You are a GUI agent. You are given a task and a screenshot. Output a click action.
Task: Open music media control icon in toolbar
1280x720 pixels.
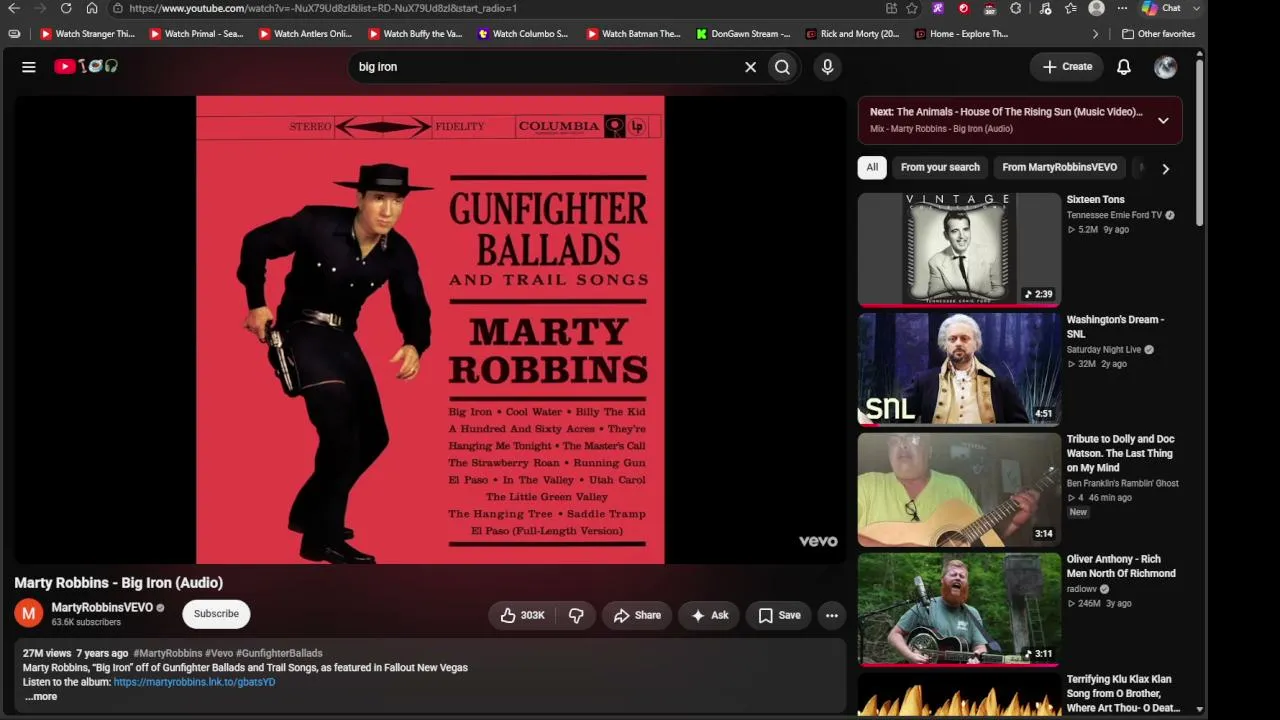(x=1045, y=8)
